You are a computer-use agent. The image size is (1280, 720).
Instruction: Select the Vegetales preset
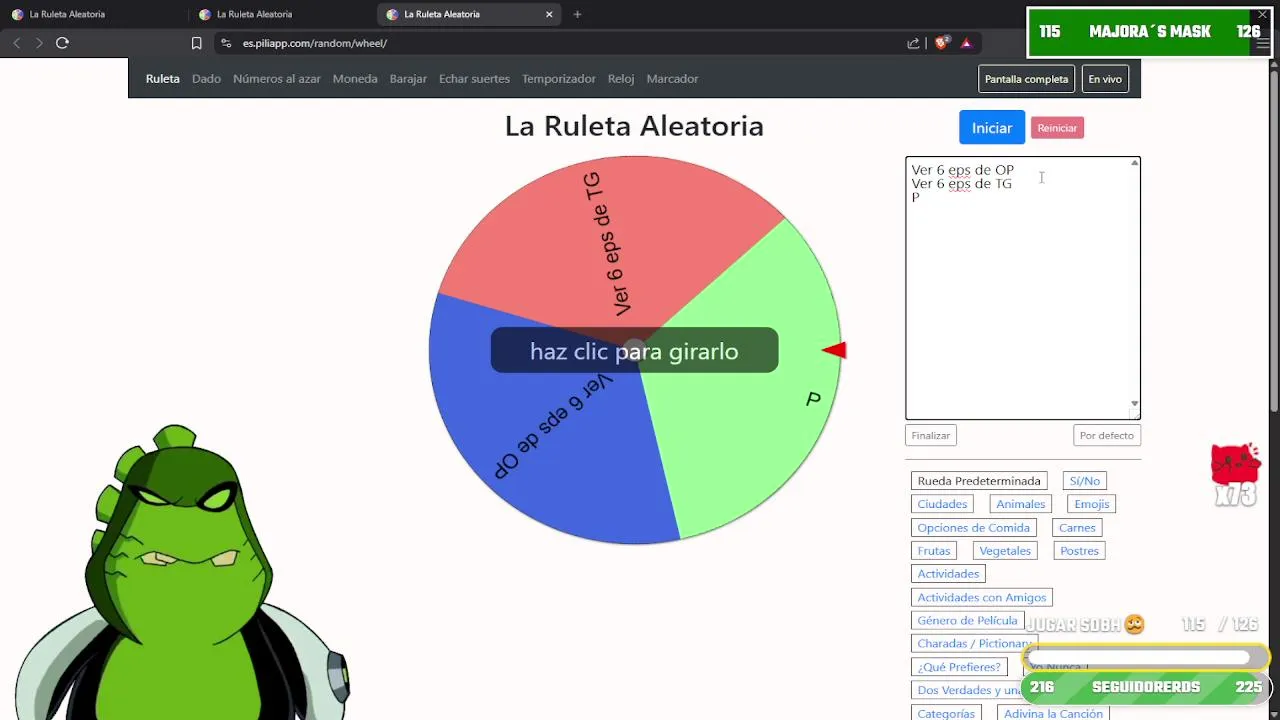1005,551
